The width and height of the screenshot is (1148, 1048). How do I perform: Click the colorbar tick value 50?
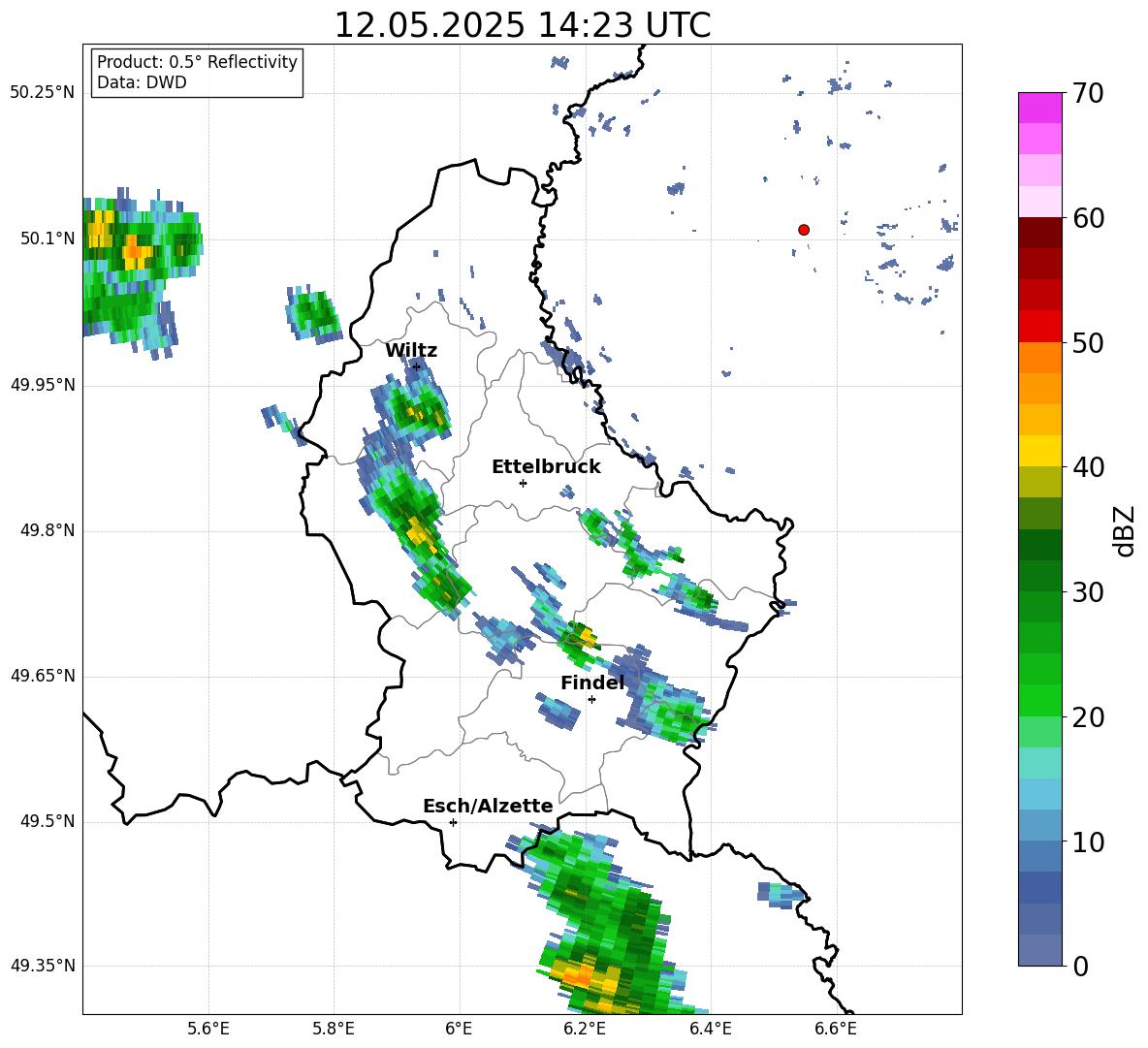click(1088, 343)
